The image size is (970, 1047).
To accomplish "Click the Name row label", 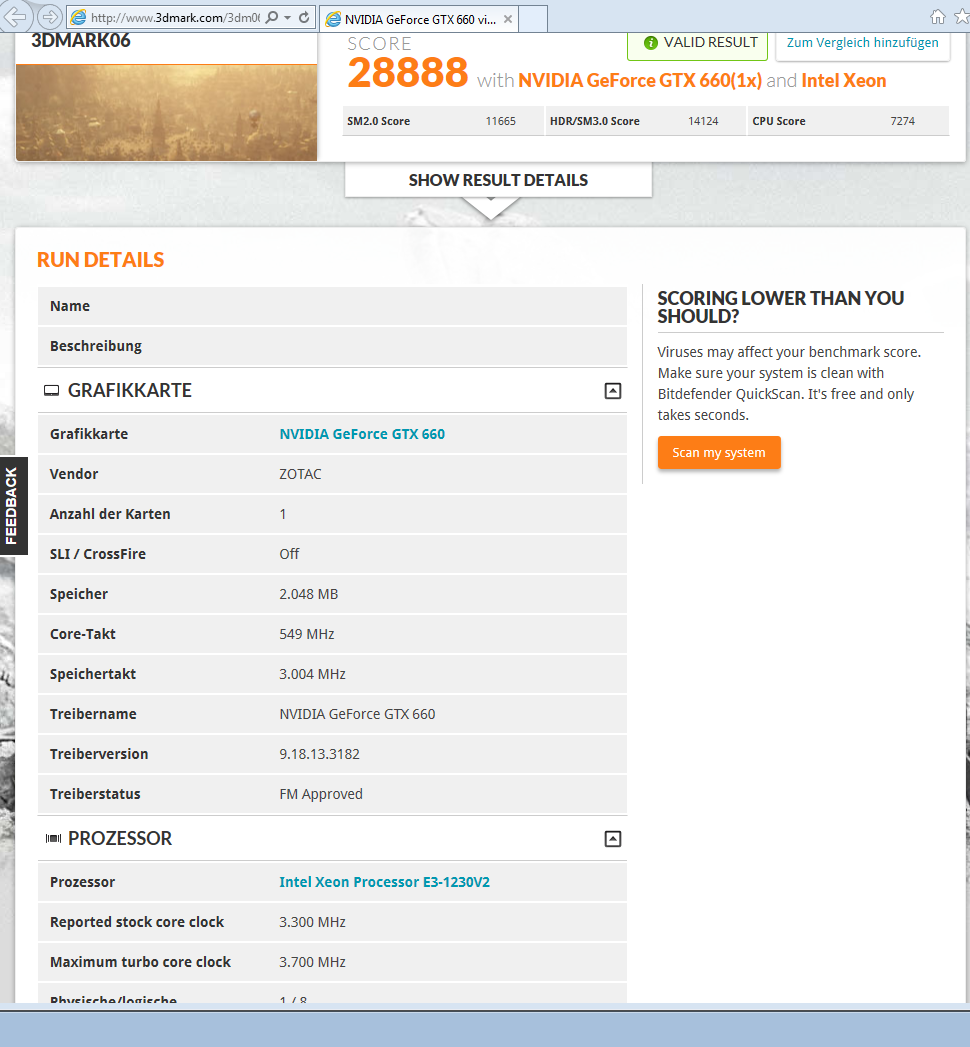I will [69, 306].
